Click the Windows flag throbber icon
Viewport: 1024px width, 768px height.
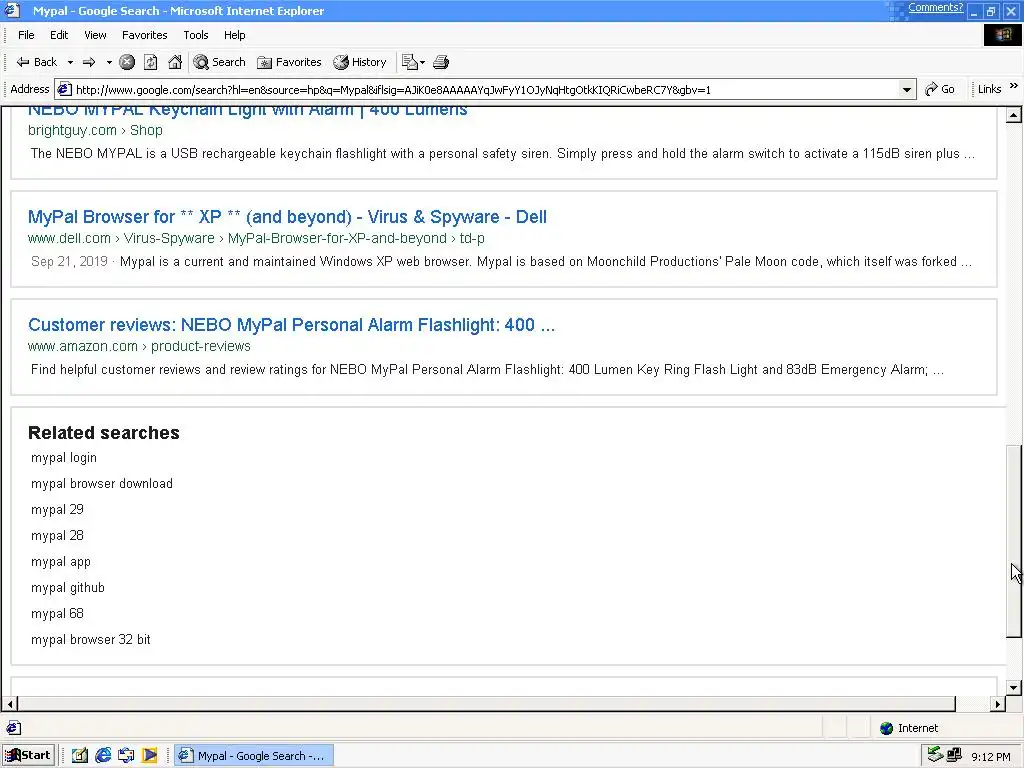[1002, 35]
